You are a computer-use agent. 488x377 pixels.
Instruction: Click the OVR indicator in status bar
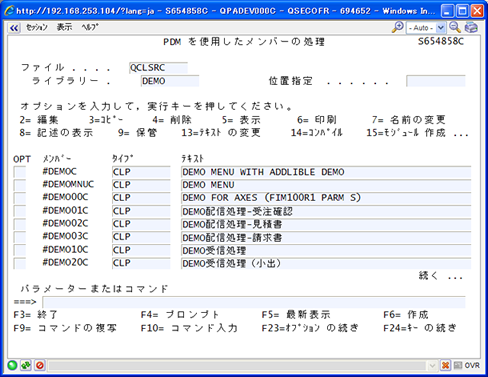[x=472, y=365]
